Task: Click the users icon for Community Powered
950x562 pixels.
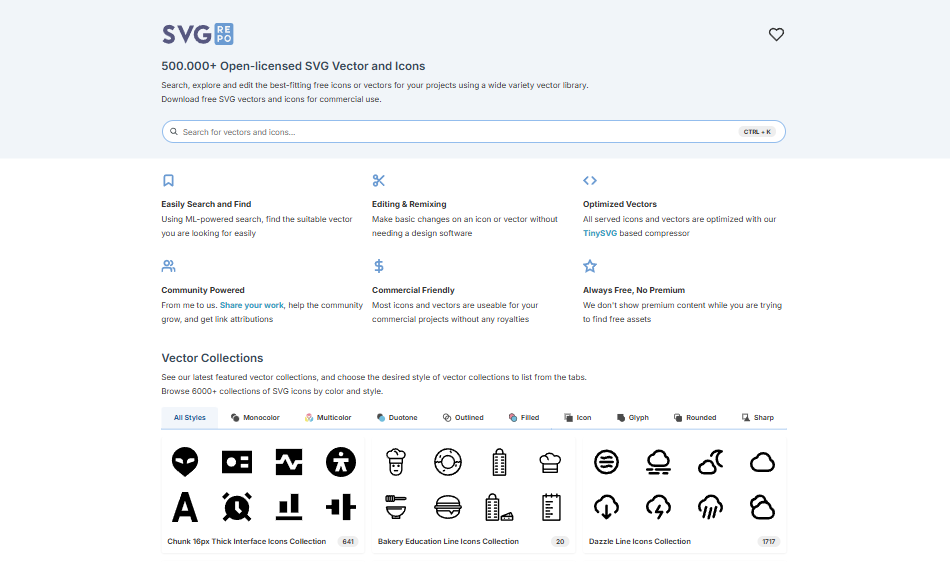Action: [x=168, y=266]
